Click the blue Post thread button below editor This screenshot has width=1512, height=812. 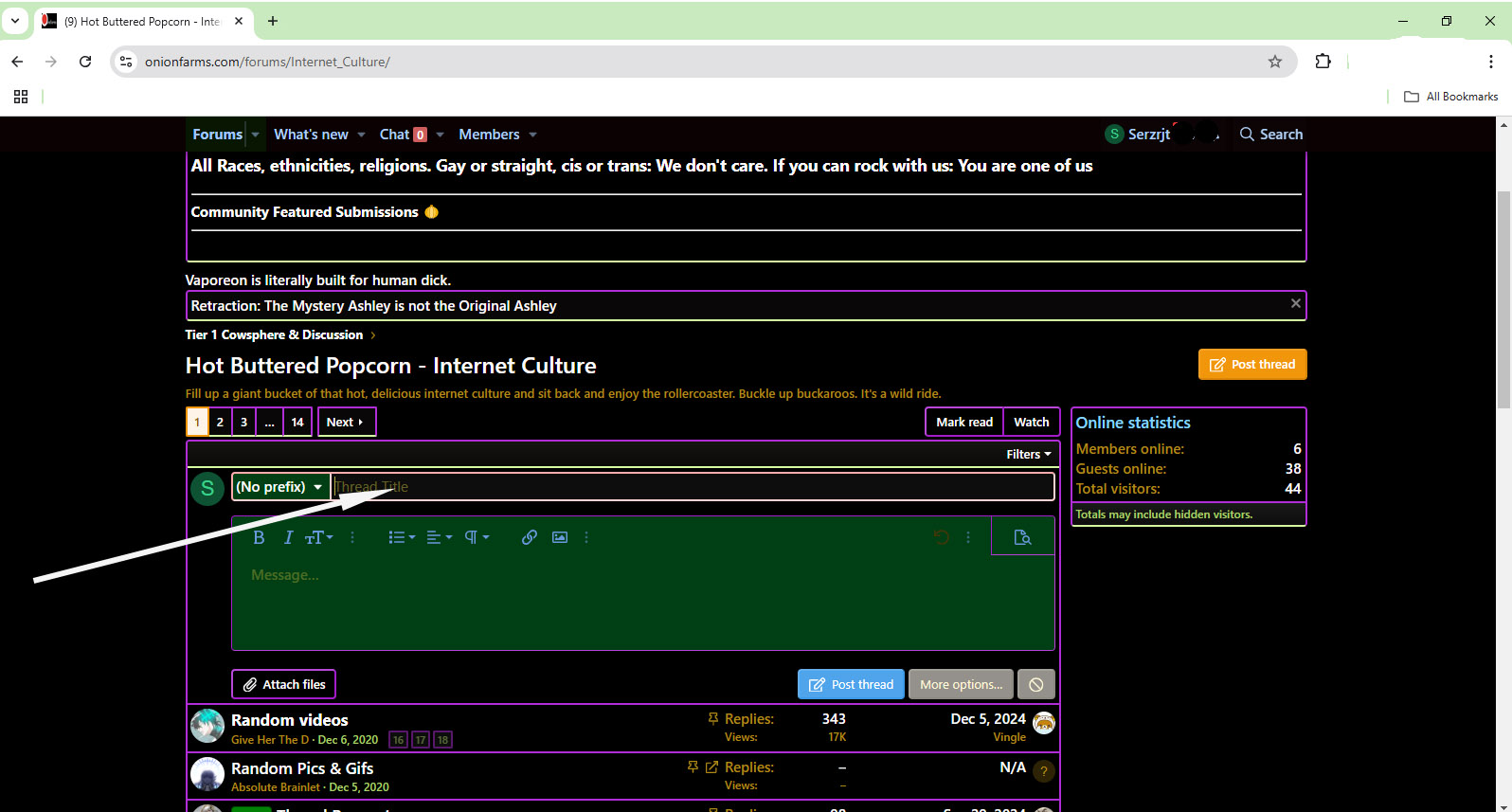tap(851, 684)
